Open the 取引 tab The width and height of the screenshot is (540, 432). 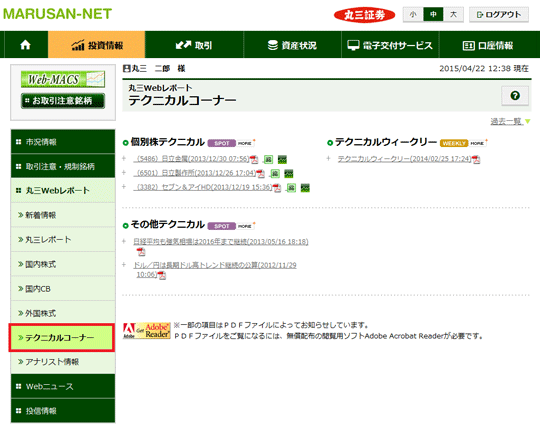[194, 45]
